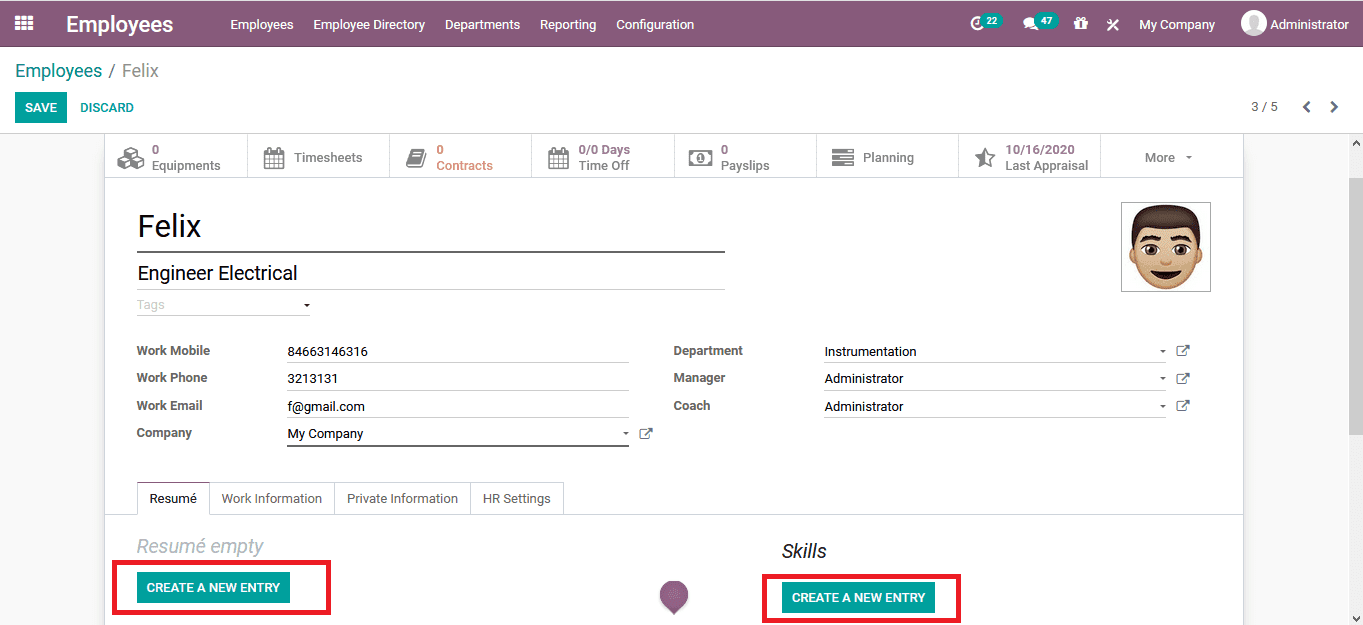Open the Tags dropdown
The image size is (1363, 625).
coord(223,305)
